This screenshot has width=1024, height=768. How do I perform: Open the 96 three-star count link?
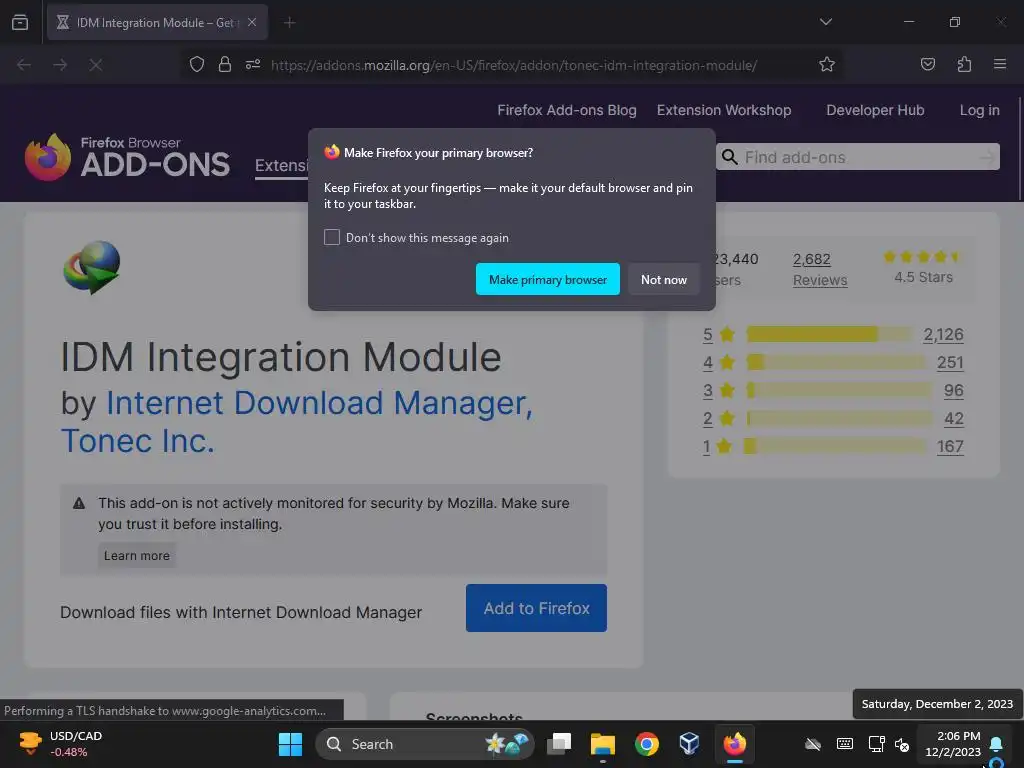click(x=953, y=391)
